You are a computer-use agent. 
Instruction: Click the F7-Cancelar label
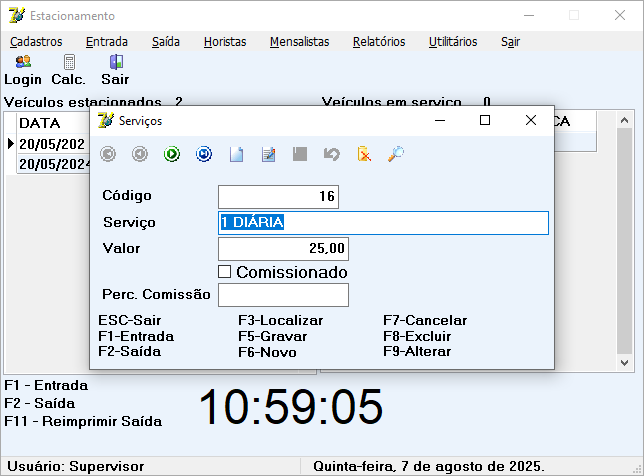click(425, 320)
